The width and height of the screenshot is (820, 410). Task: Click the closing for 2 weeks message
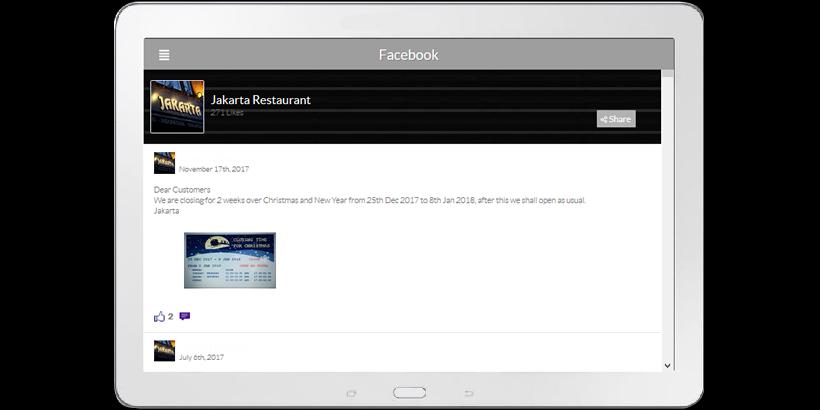pos(370,200)
